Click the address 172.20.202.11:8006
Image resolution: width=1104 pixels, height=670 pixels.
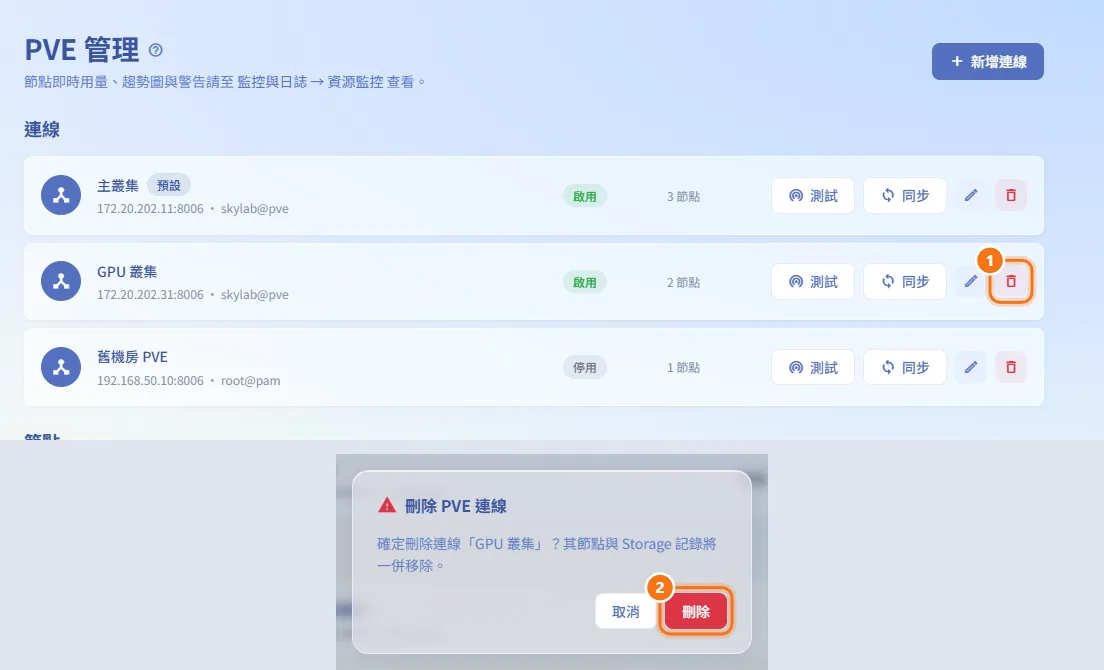(x=150, y=209)
